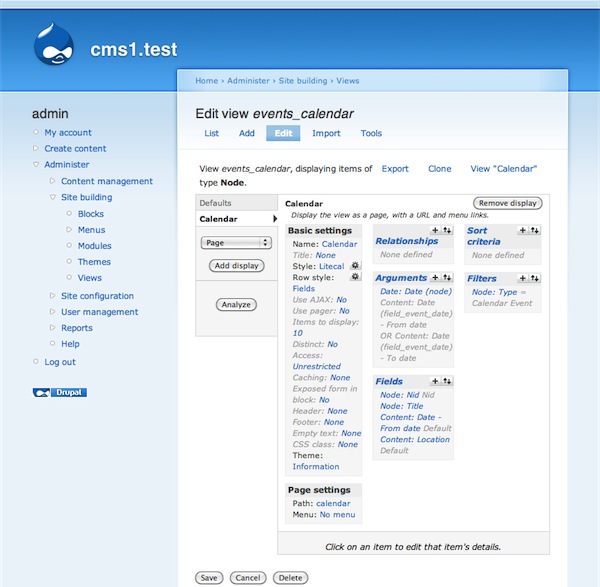Viewport: 600px width, 587px height.
Task: Click the Analyze button
Action: tap(236, 304)
